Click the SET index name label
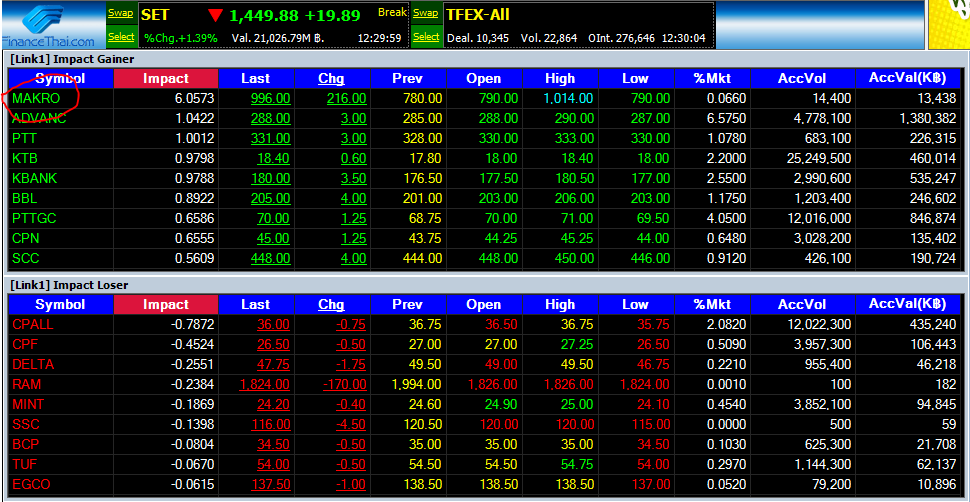970x502 pixels. [x=155, y=15]
